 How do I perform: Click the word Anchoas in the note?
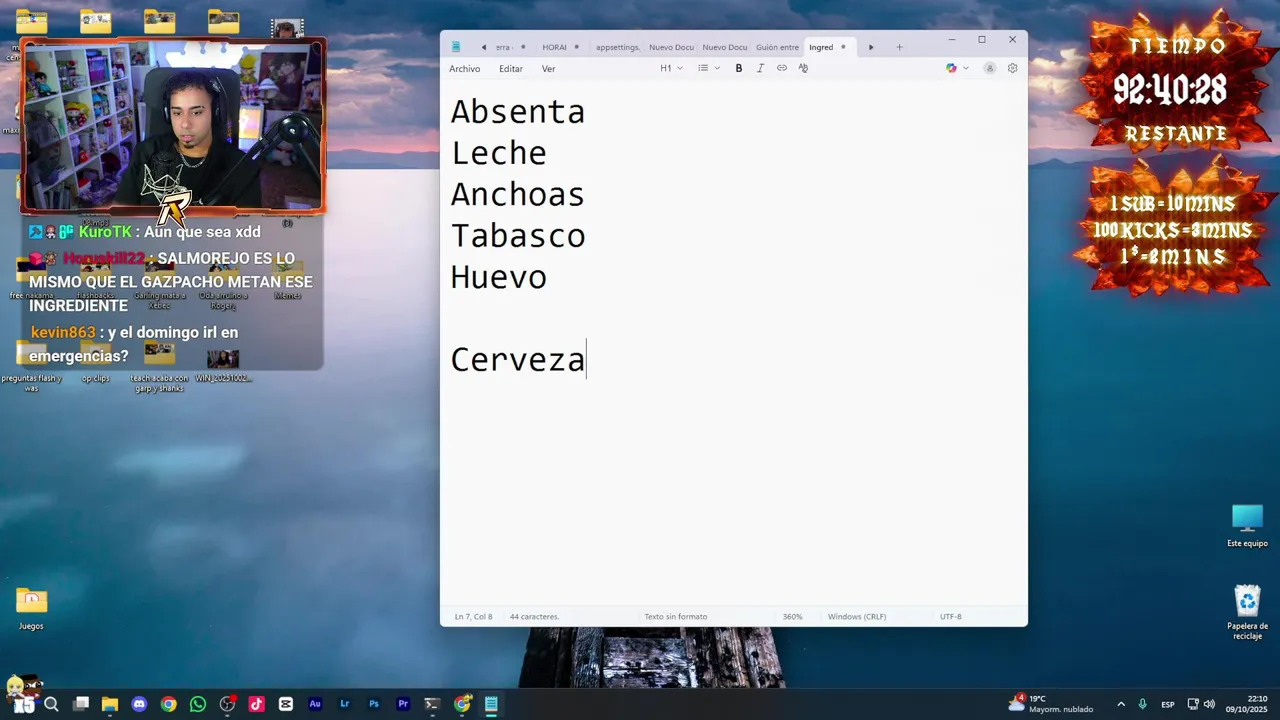click(517, 194)
